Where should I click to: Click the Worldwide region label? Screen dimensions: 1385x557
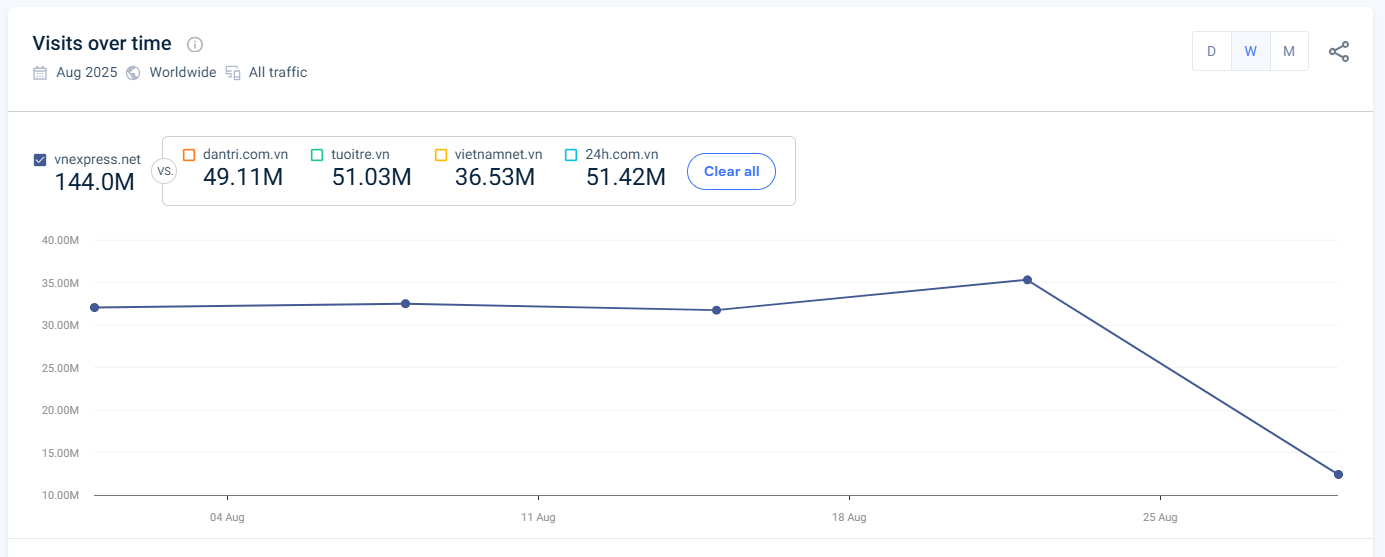pos(183,73)
